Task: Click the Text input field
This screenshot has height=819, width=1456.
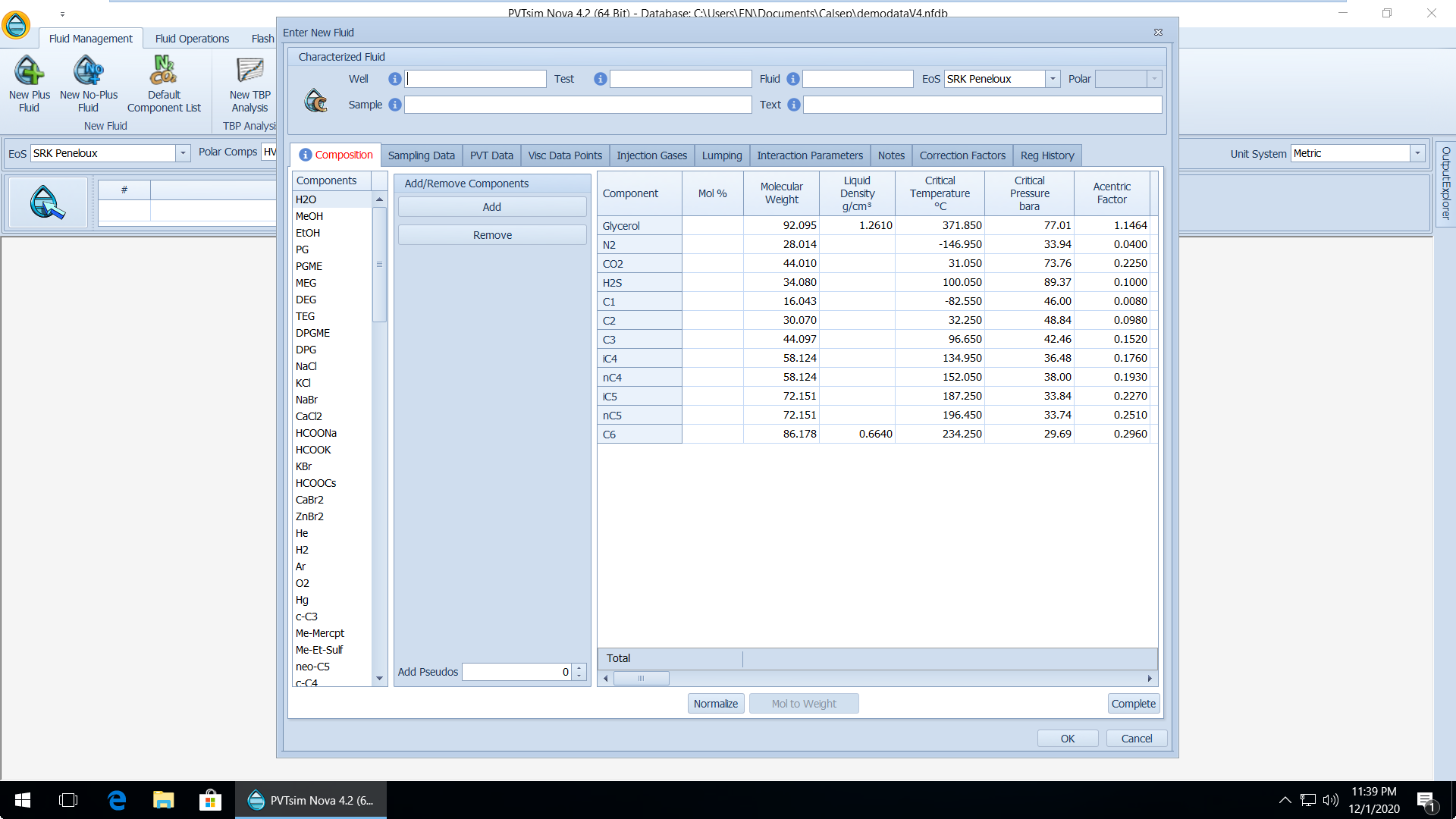Action: [983, 105]
